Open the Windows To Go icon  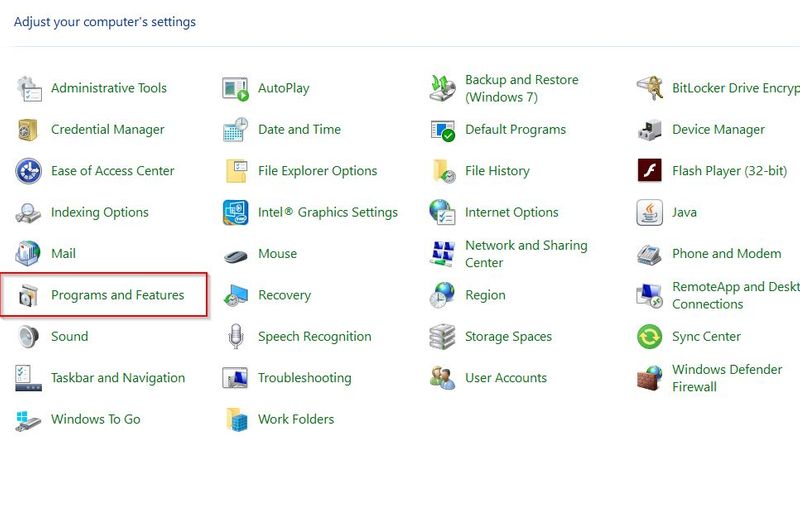point(28,421)
